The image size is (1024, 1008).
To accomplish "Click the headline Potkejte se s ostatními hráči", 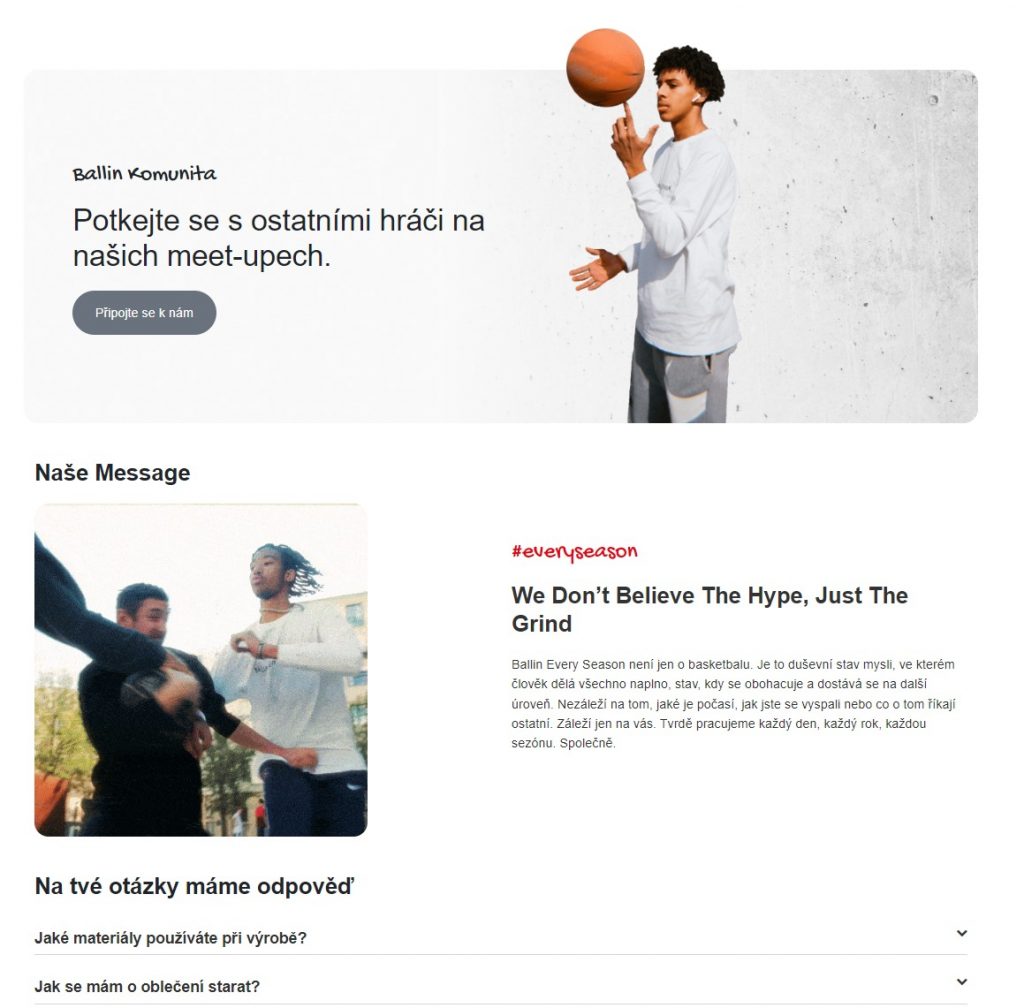I will click(279, 238).
